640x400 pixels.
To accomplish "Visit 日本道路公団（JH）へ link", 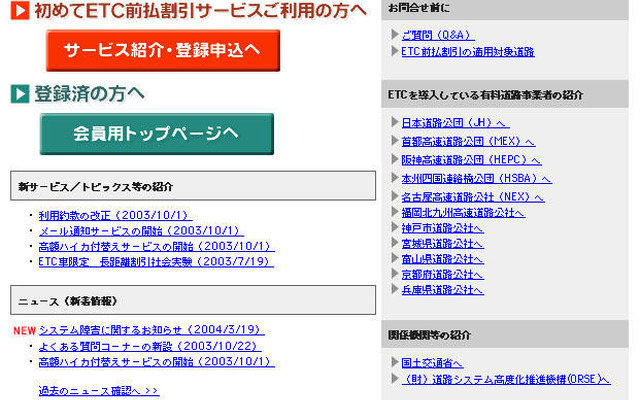I will [455, 122].
